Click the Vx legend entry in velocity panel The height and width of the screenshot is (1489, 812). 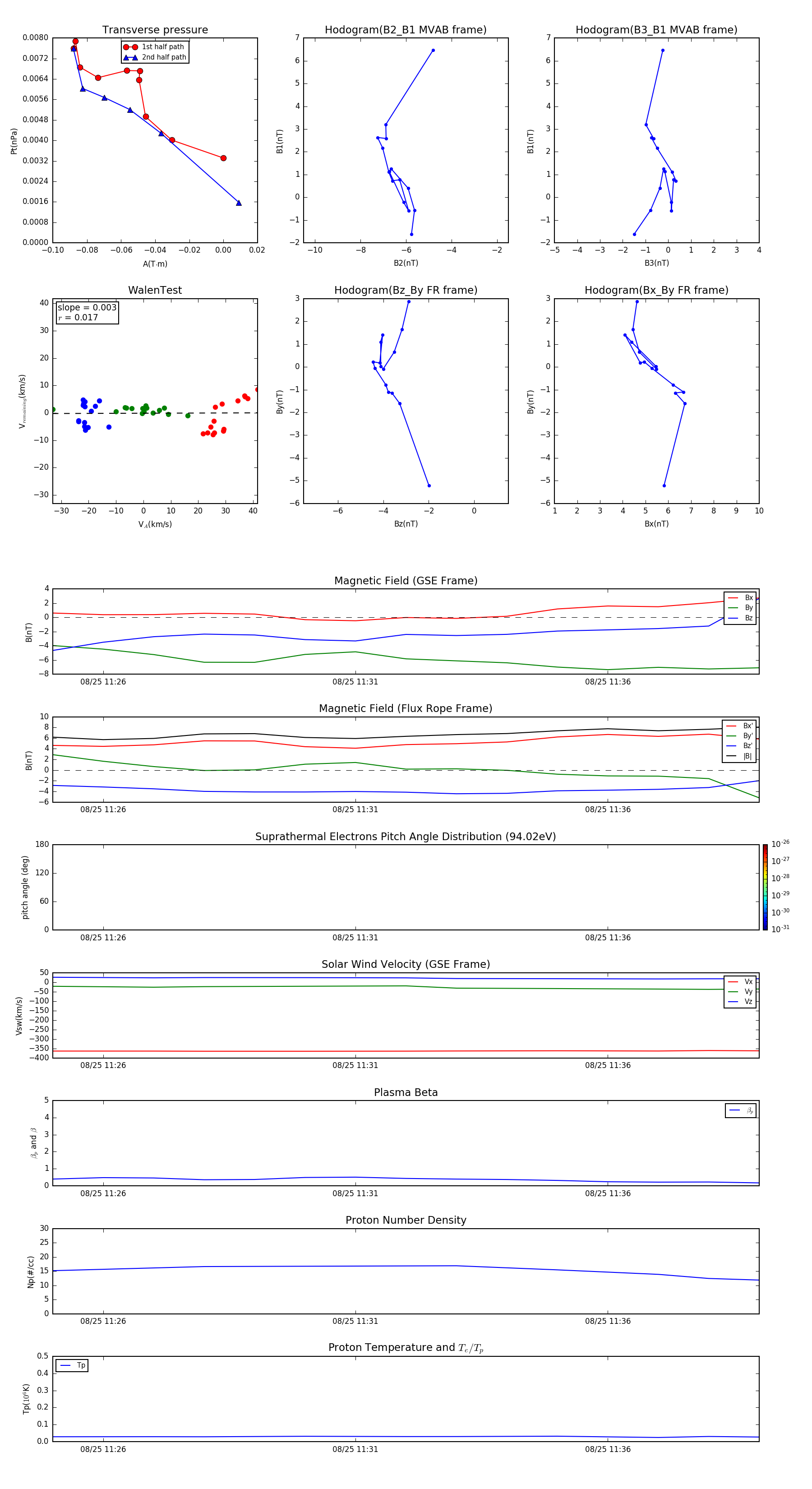(740, 981)
